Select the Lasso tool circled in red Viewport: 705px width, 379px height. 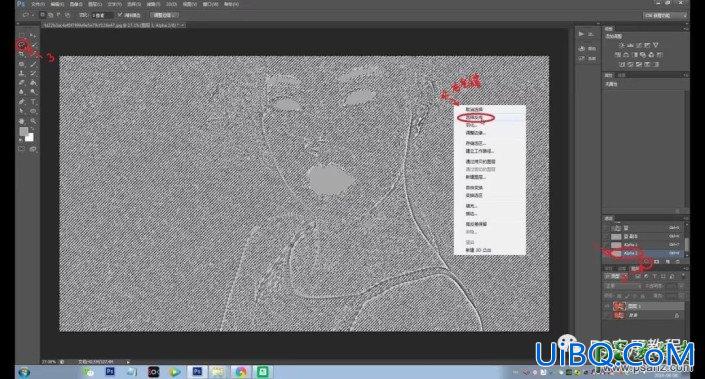click(x=21, y=45)
